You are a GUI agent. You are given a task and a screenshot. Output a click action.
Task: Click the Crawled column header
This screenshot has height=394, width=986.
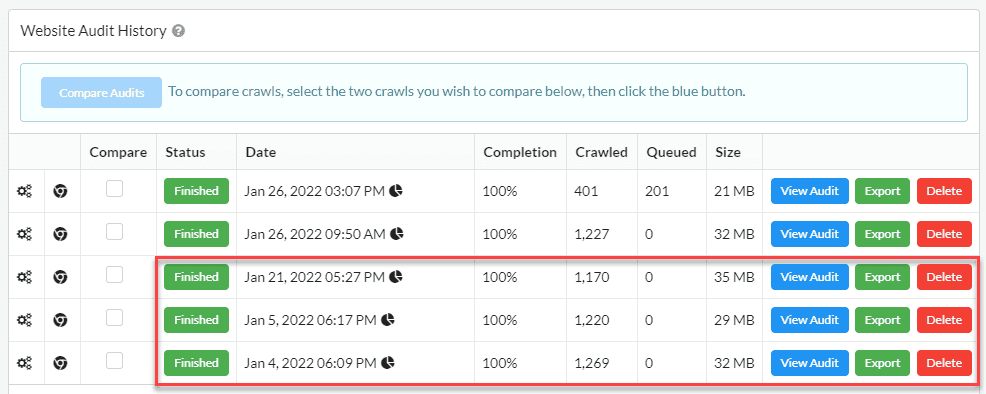click(601, 152)
